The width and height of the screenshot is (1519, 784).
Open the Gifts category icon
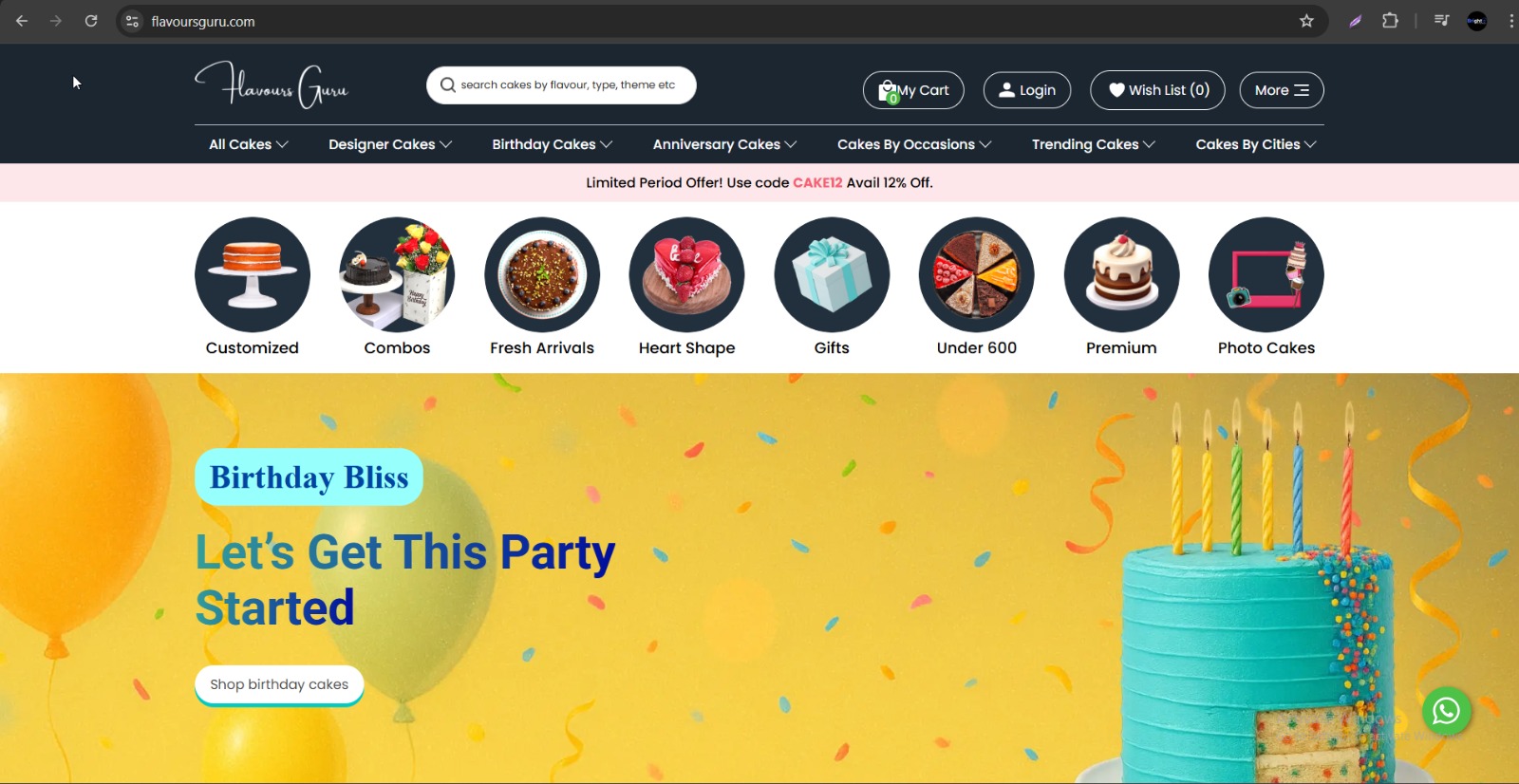832,274
